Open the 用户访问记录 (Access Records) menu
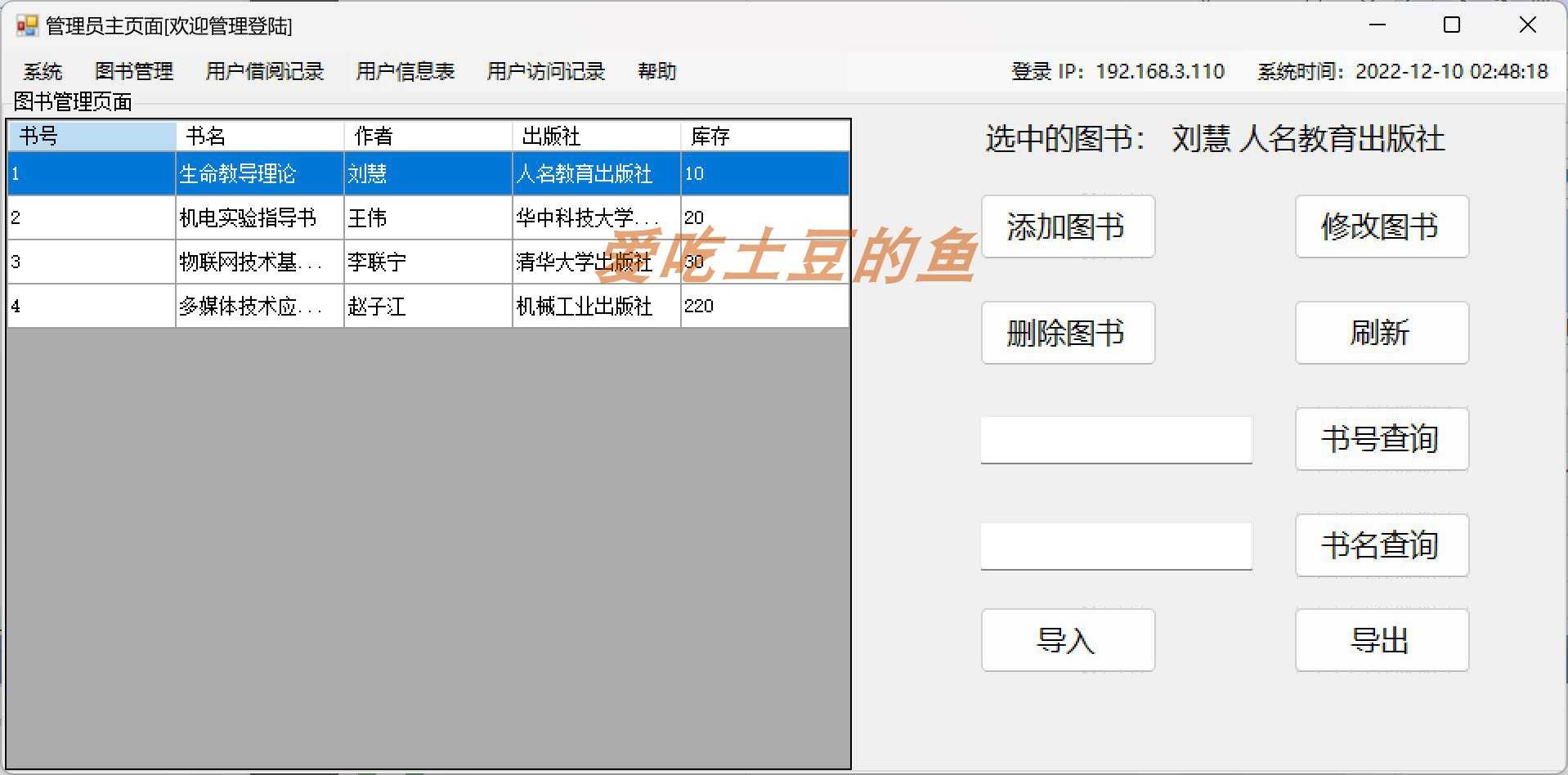Image resolution: width=1568 pixels, height=775 pixels. 544,72
